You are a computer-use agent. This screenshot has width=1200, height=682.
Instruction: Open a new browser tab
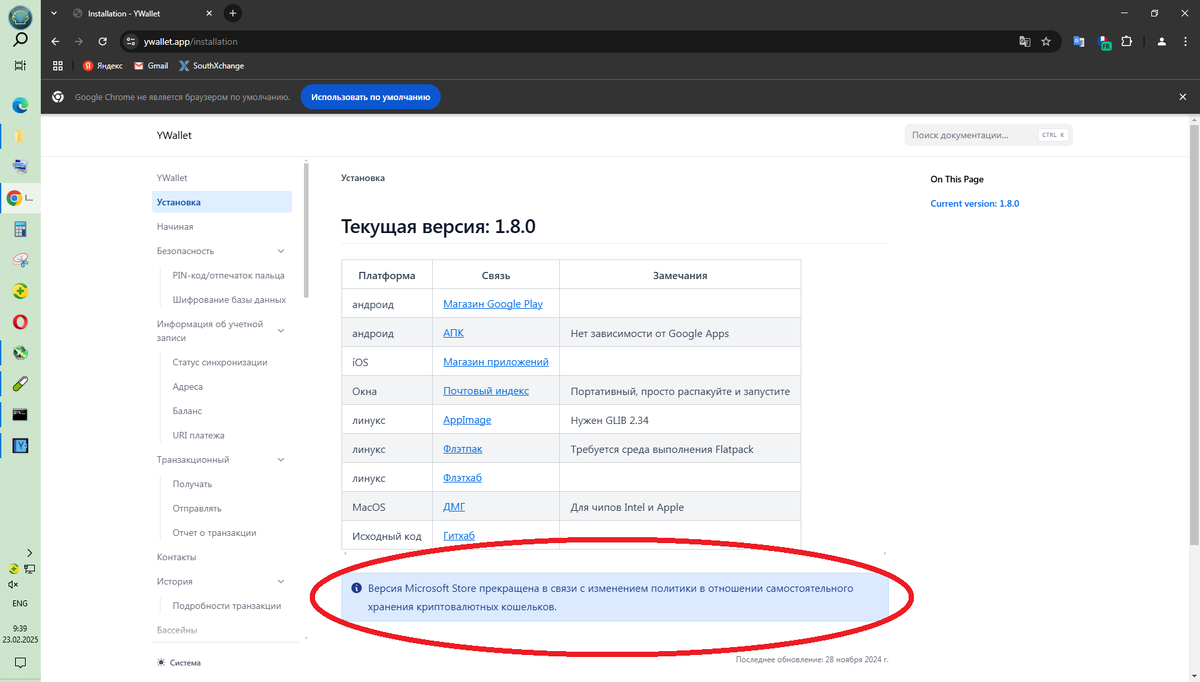click(233, 14)
